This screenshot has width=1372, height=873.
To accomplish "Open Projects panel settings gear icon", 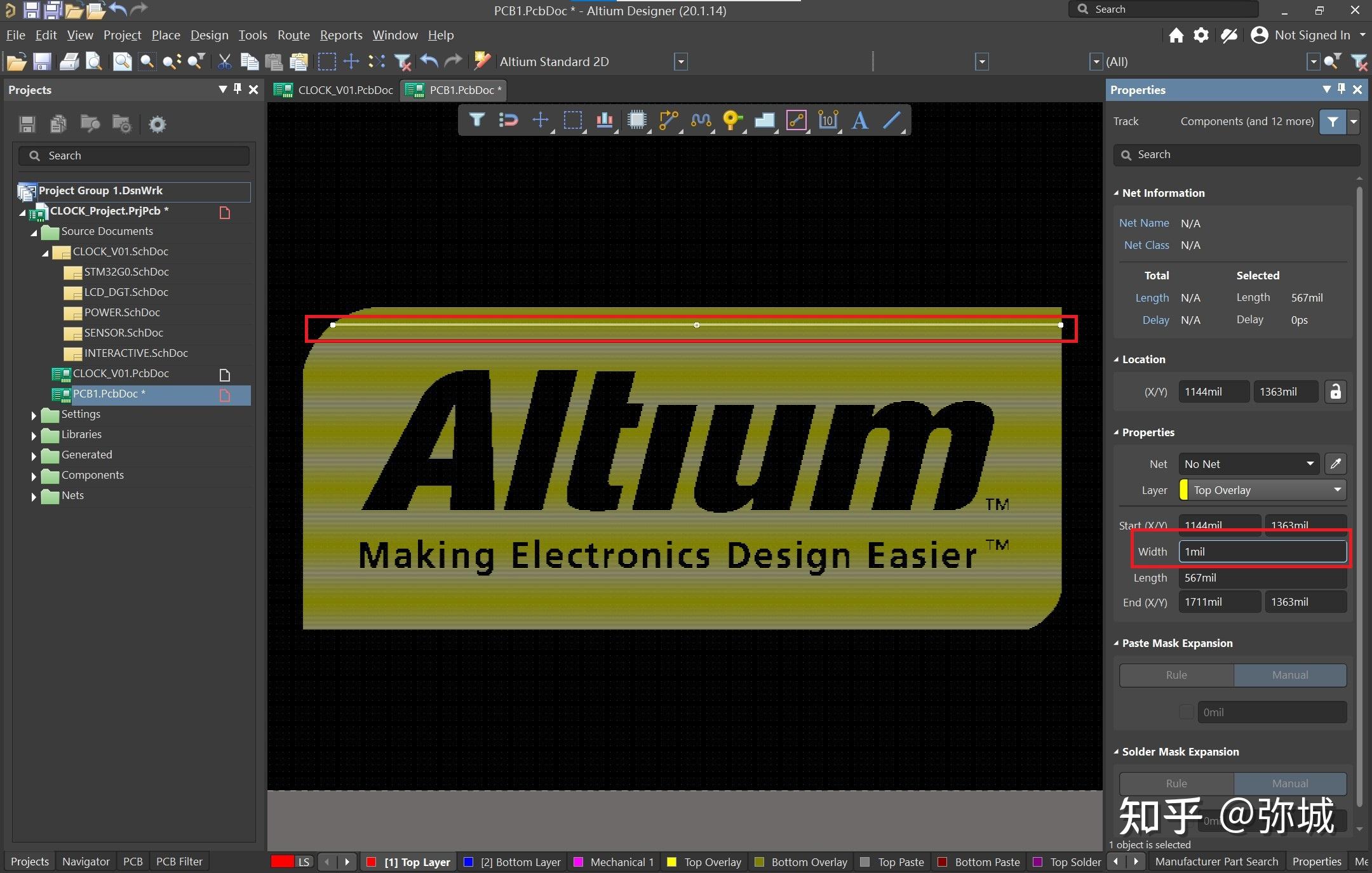I will click(x=157, y=124).
